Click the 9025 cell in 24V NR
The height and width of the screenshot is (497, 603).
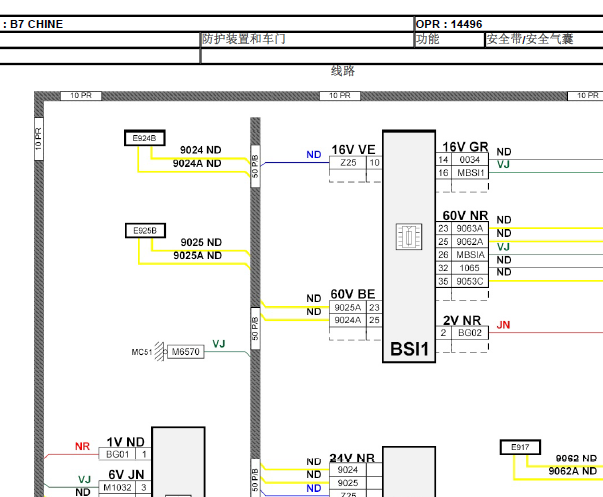pyautogui.click(x=348, y=483)
